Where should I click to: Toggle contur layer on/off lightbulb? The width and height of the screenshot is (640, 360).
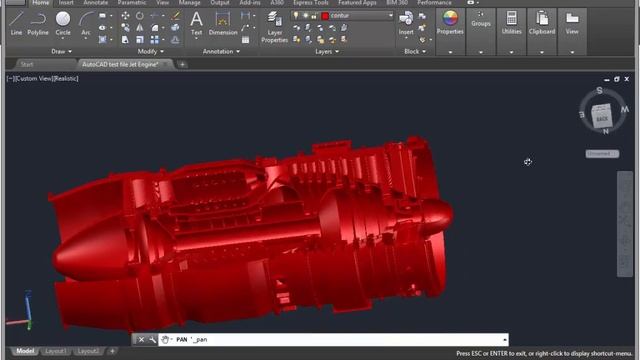coord(296,16)
